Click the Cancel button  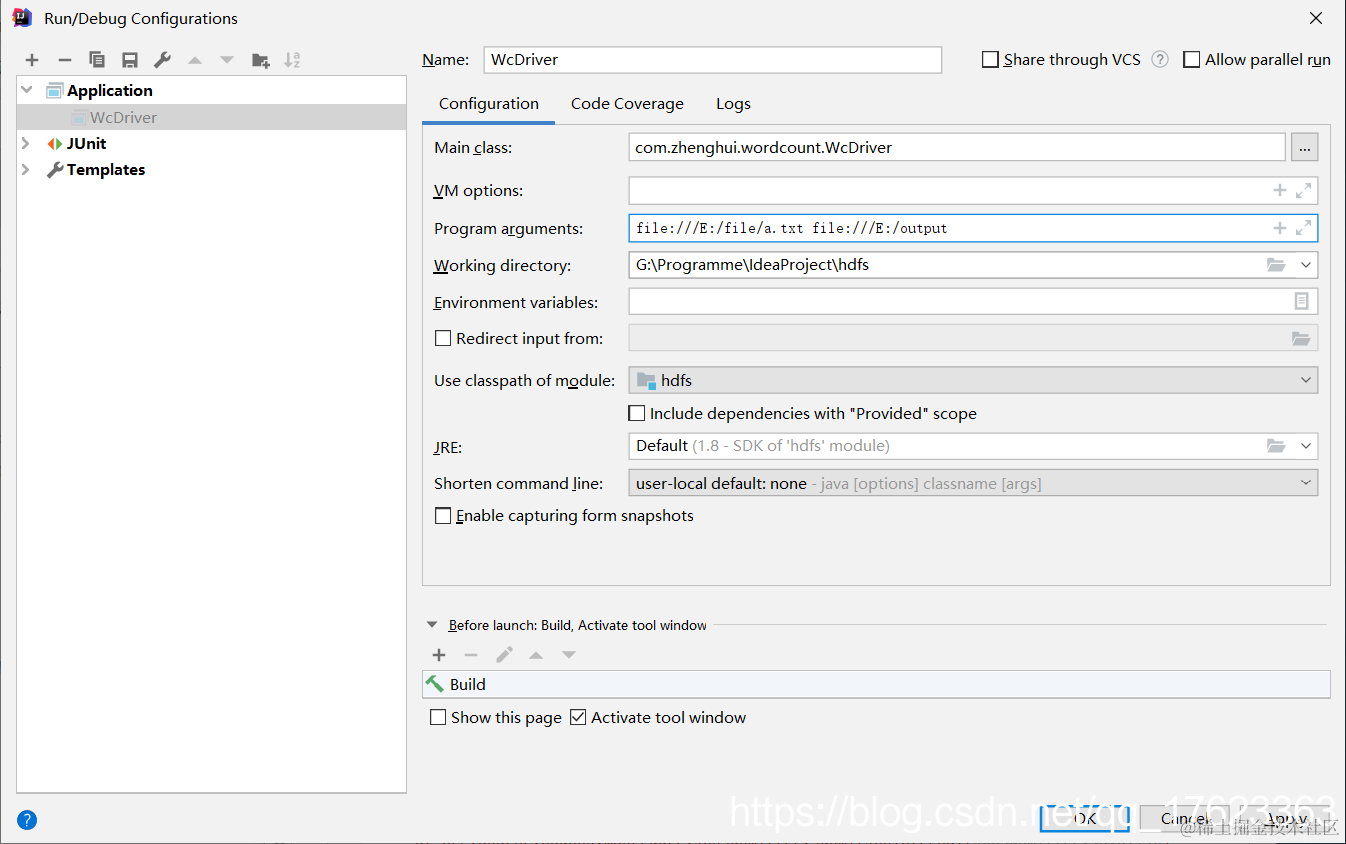click(1184, 819)
